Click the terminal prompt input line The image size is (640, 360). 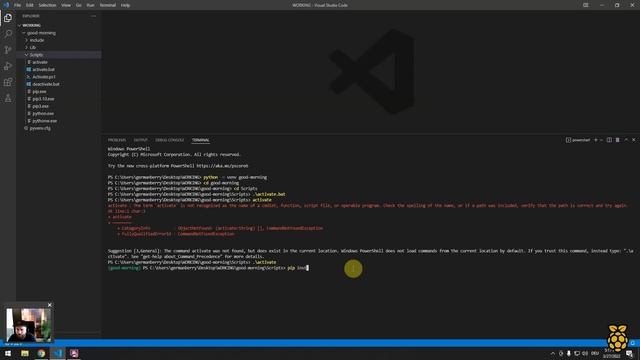[208, 268]
